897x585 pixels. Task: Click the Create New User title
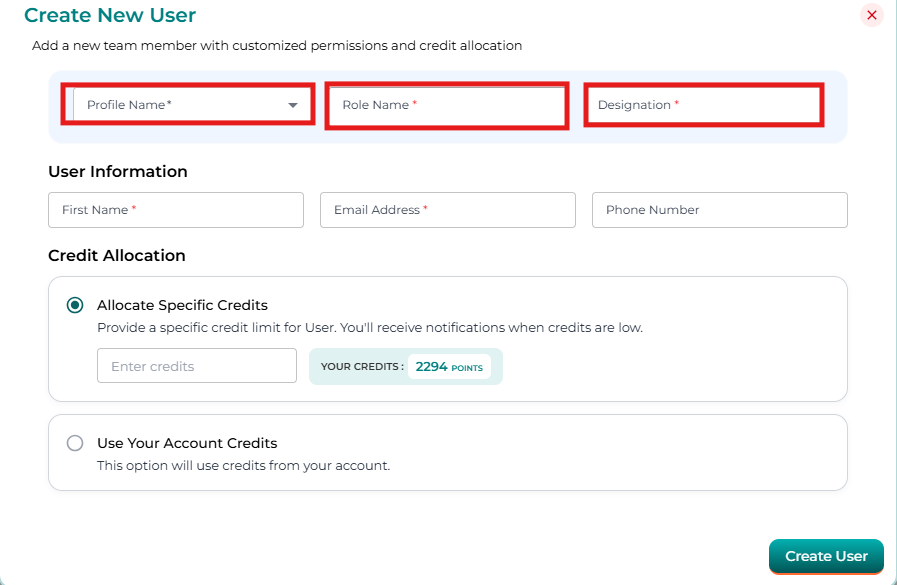110,15
